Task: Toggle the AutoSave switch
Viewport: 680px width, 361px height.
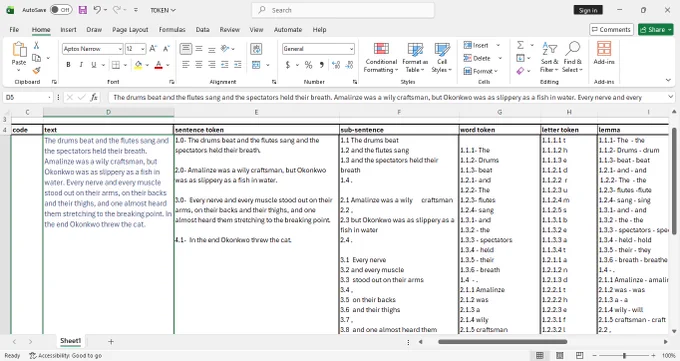Action: point(61,10)
